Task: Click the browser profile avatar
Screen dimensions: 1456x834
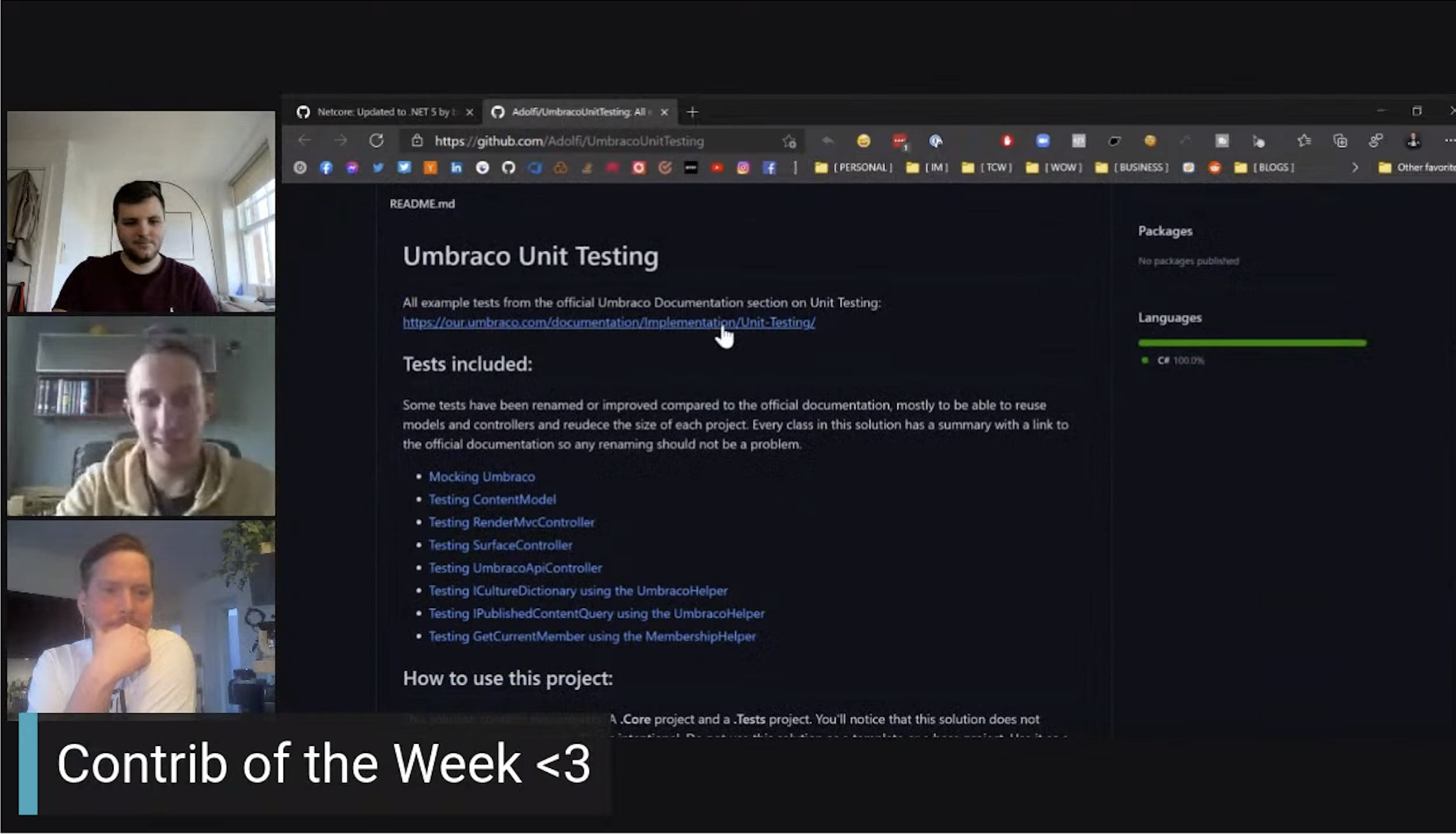Action: (1413, 141)
